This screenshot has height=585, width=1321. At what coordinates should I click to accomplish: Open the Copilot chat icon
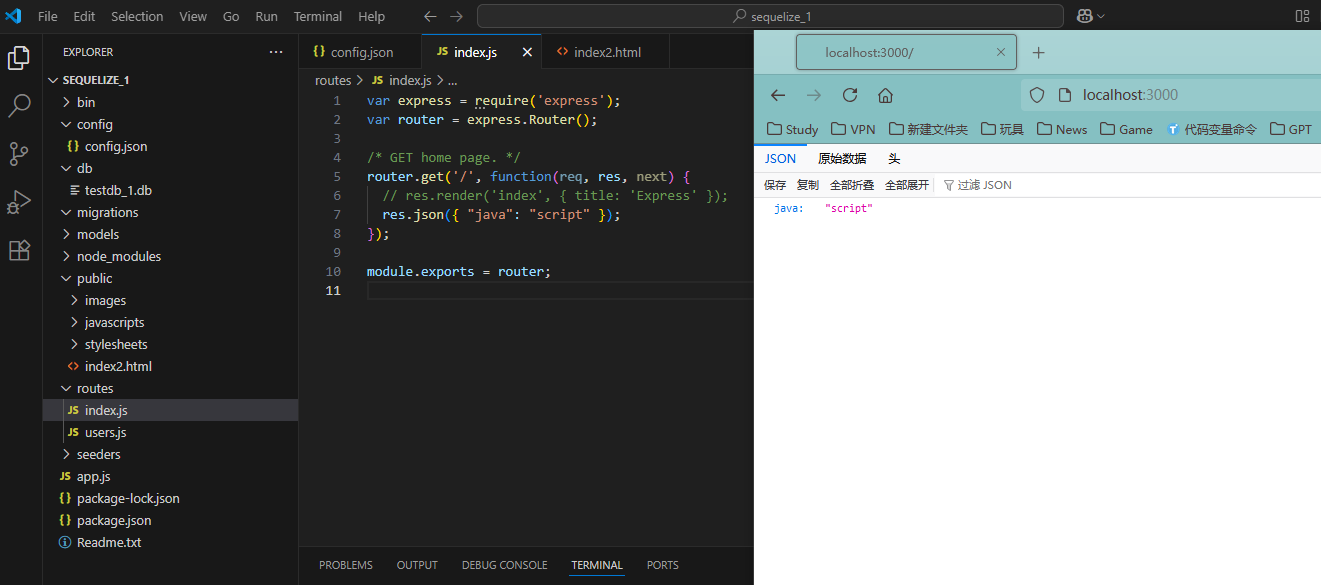1084,16
